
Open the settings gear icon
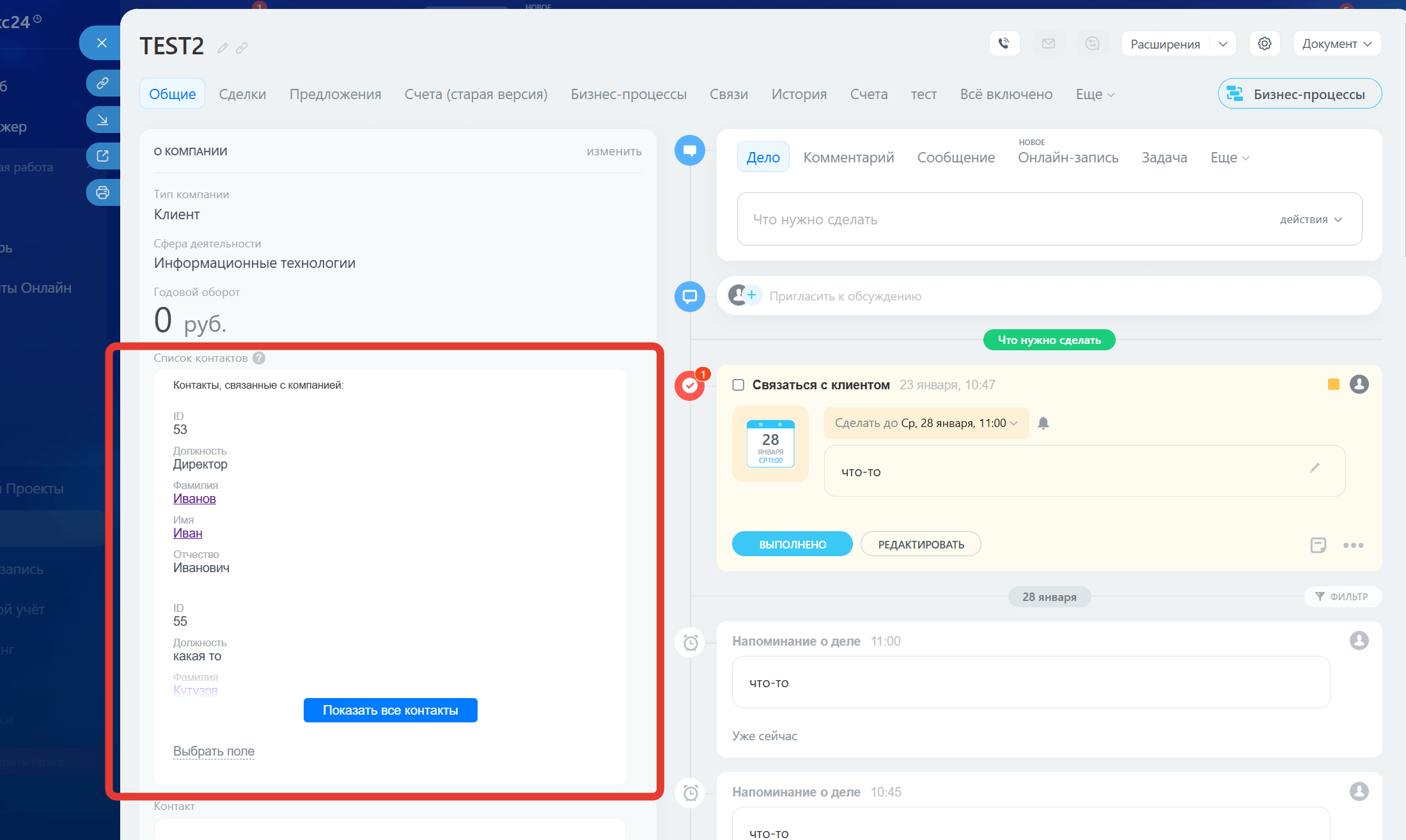[1264, 43]
